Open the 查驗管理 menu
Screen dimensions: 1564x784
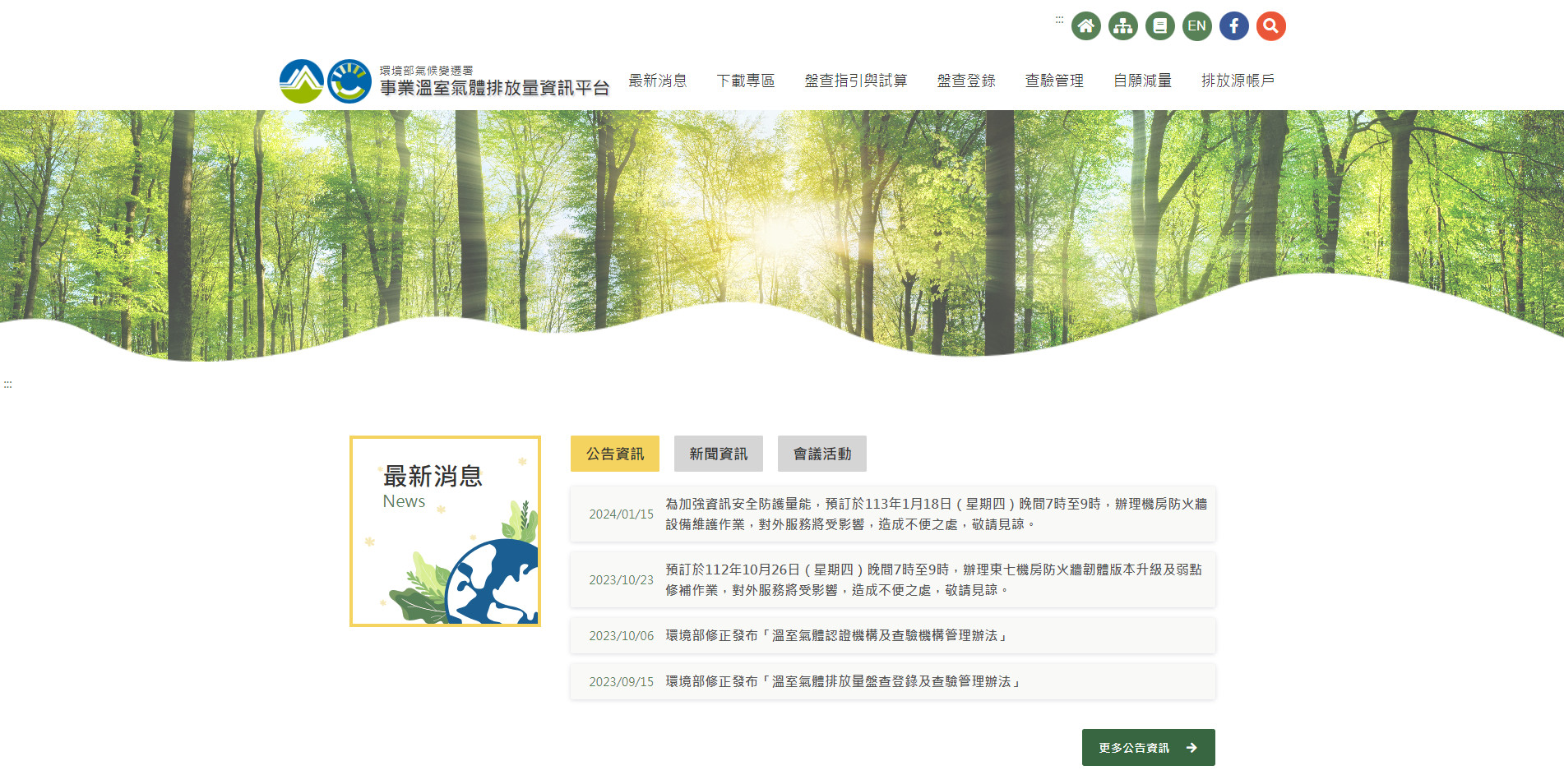tap(1054, 81)
